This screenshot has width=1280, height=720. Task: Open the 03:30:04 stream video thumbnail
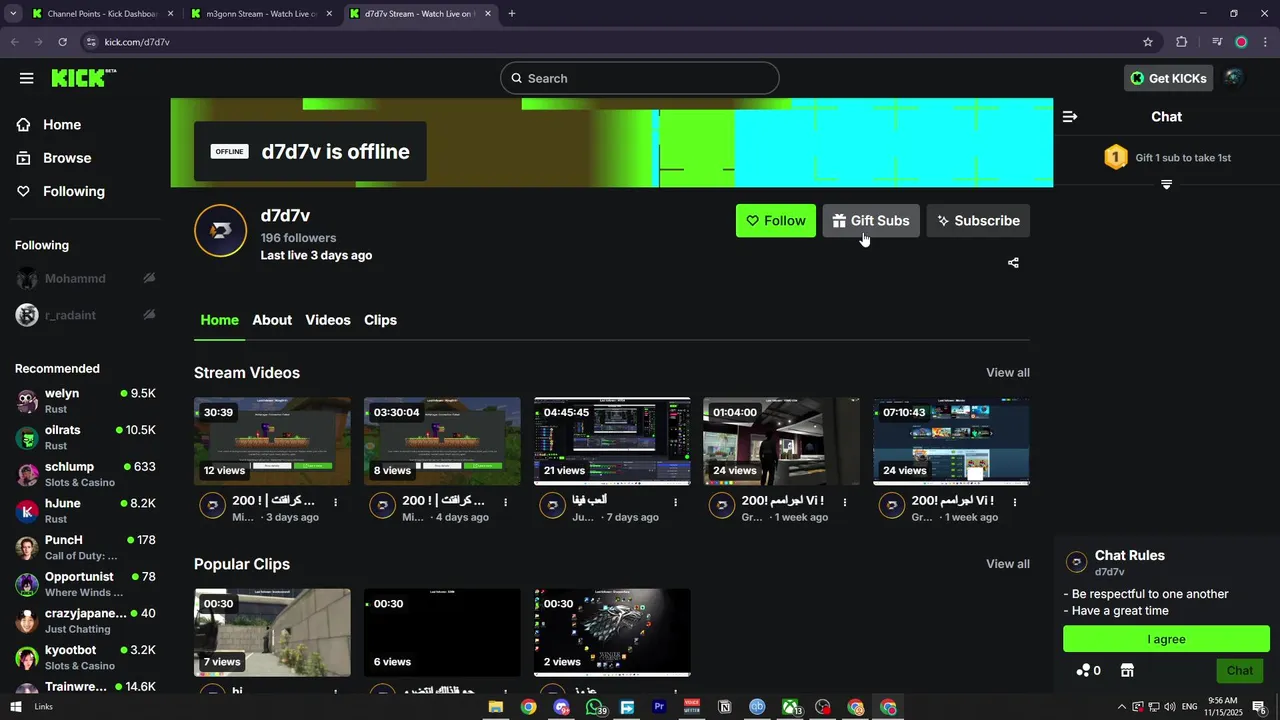442,441
